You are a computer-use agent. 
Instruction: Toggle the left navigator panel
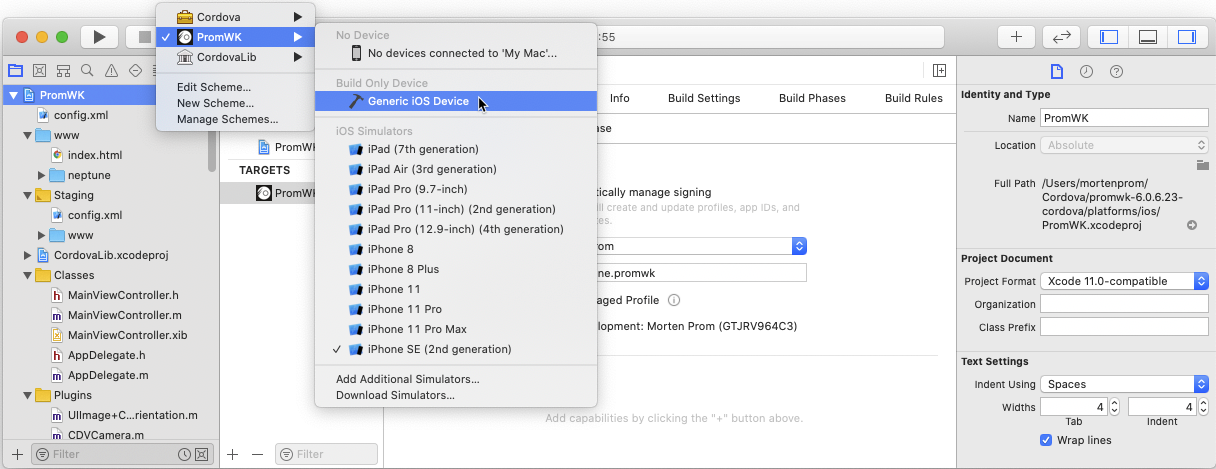tap(1109, 37)
